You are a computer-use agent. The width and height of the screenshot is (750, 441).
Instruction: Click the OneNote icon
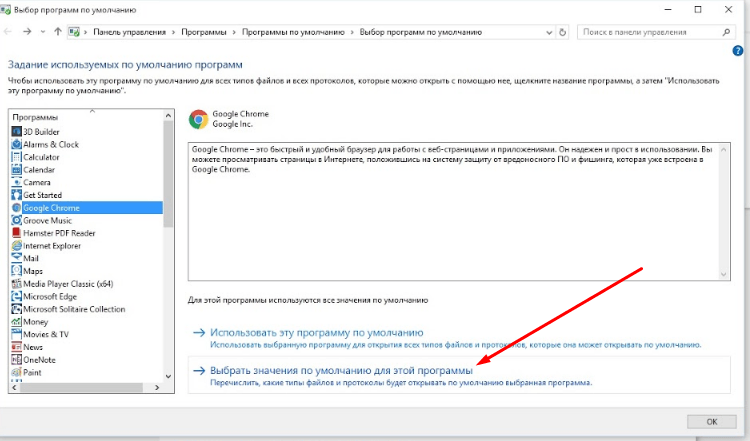(16, 360)
